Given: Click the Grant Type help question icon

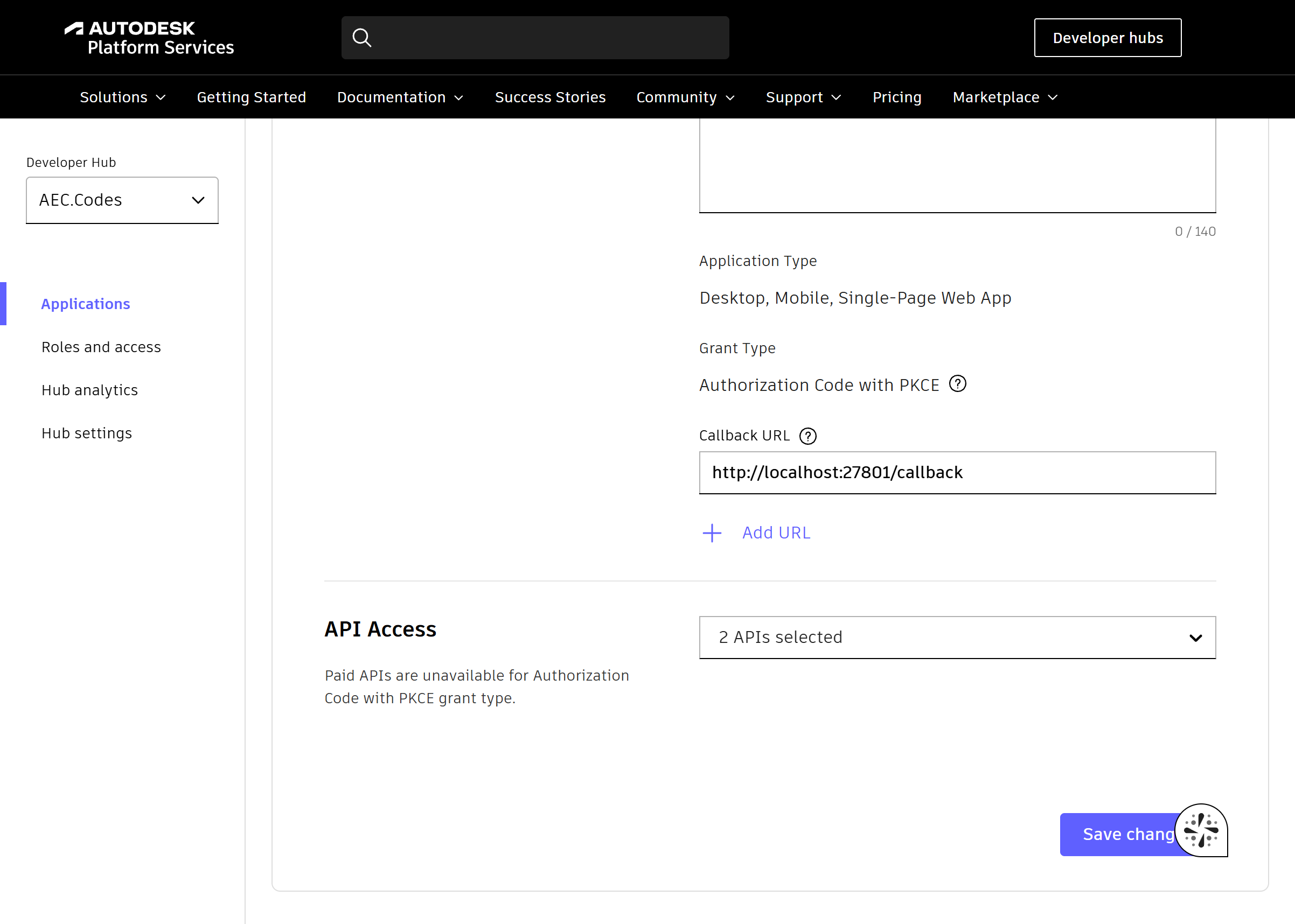Looking at the screenshot, I should [x=958, y=384].
